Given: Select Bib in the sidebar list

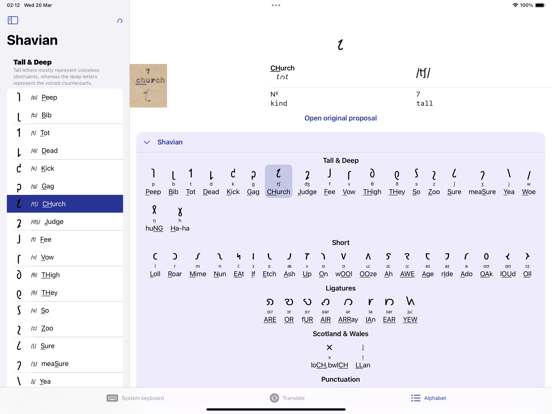Looking at the screenshot, I should point(65,115).
